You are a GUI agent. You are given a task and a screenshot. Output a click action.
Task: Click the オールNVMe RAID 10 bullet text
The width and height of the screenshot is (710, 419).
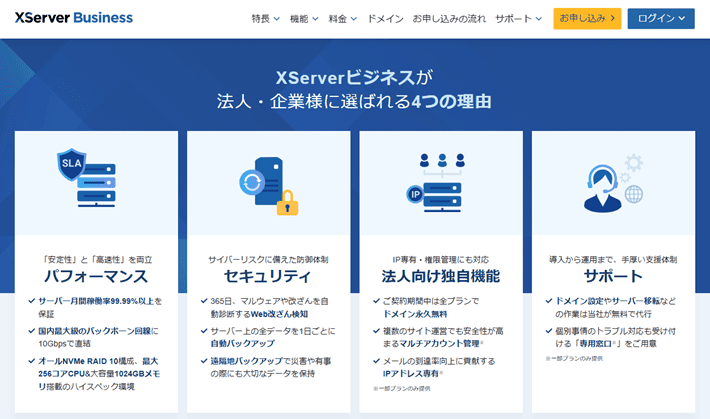[x=99, y=374]
